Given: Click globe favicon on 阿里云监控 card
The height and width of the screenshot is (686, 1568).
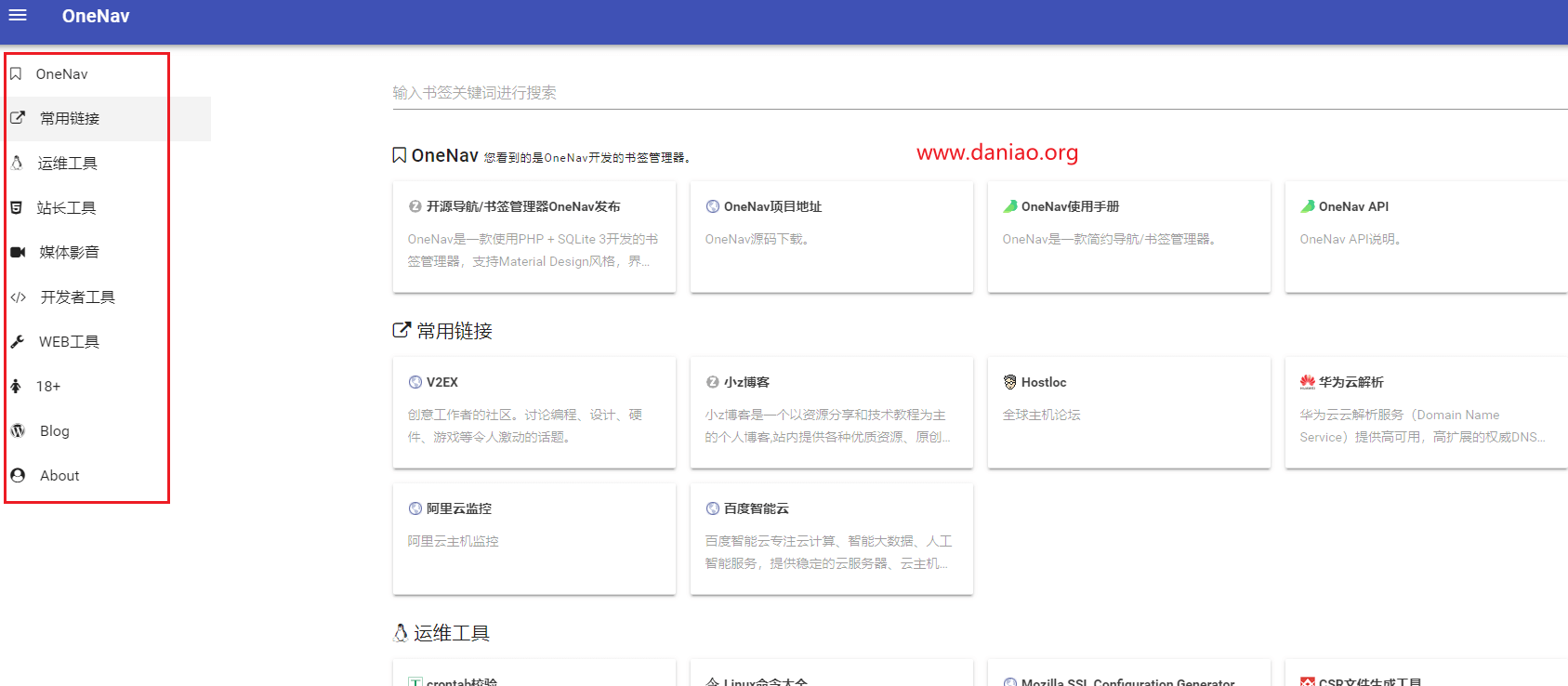Looking at the screenshot, I should click(415, 508).
